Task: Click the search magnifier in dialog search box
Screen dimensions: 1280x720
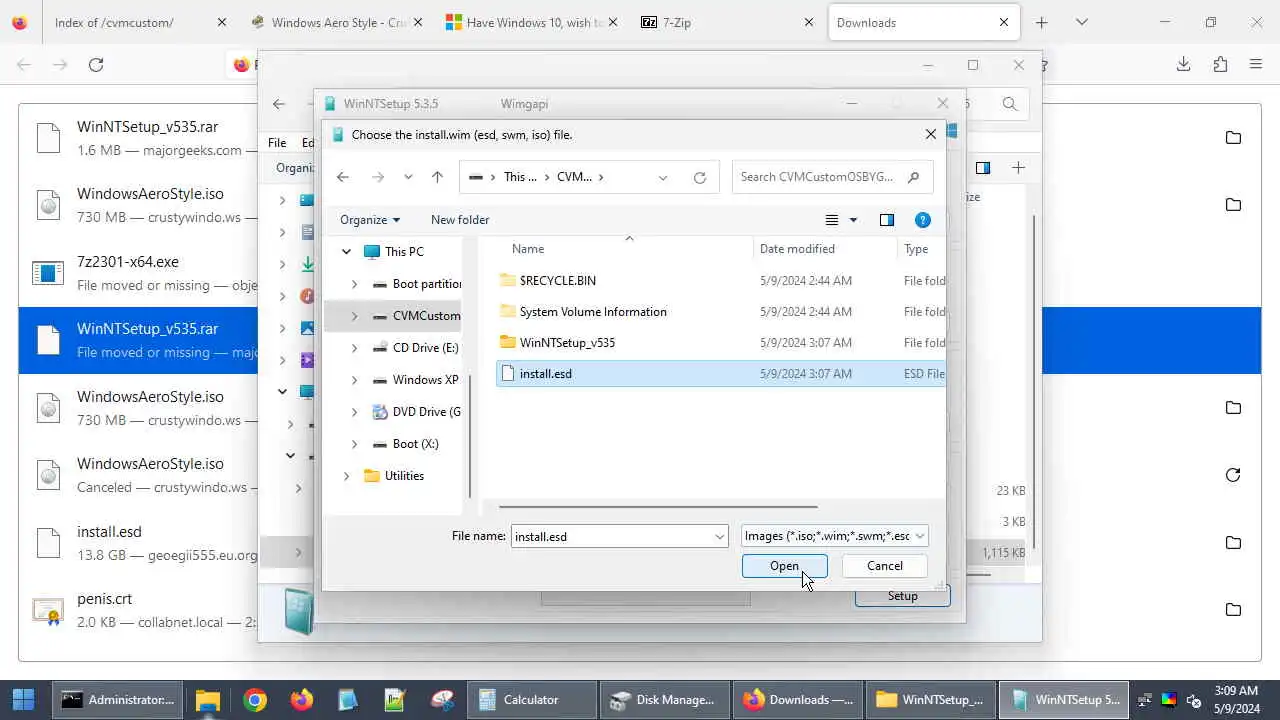Action: [913, 177]
